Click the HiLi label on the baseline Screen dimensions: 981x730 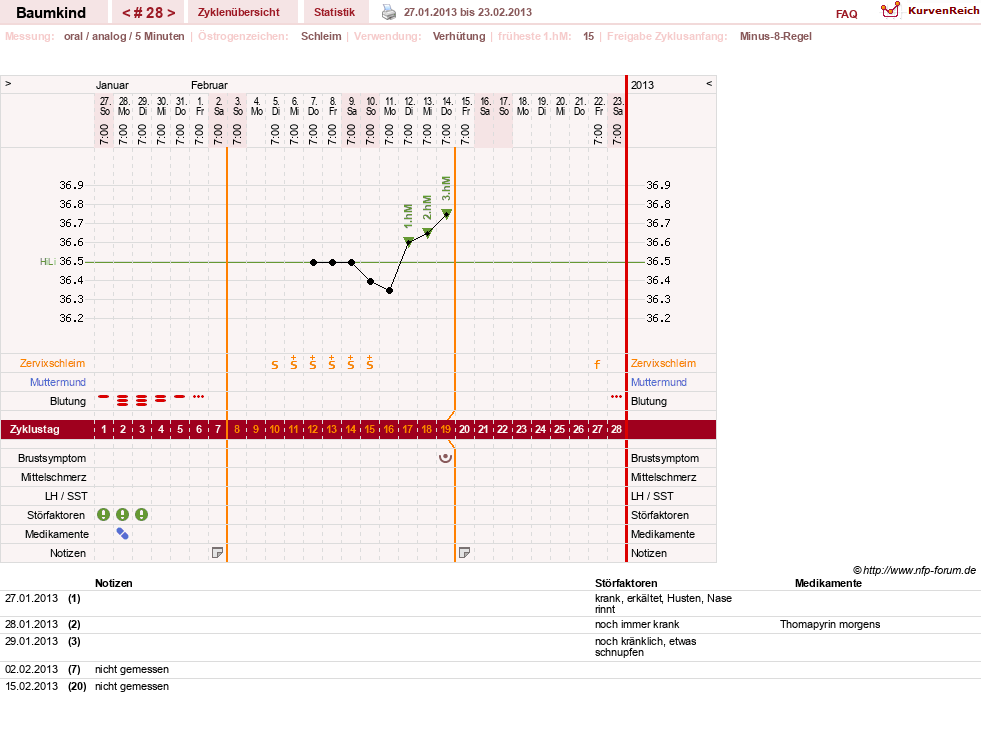click(48, 261)
